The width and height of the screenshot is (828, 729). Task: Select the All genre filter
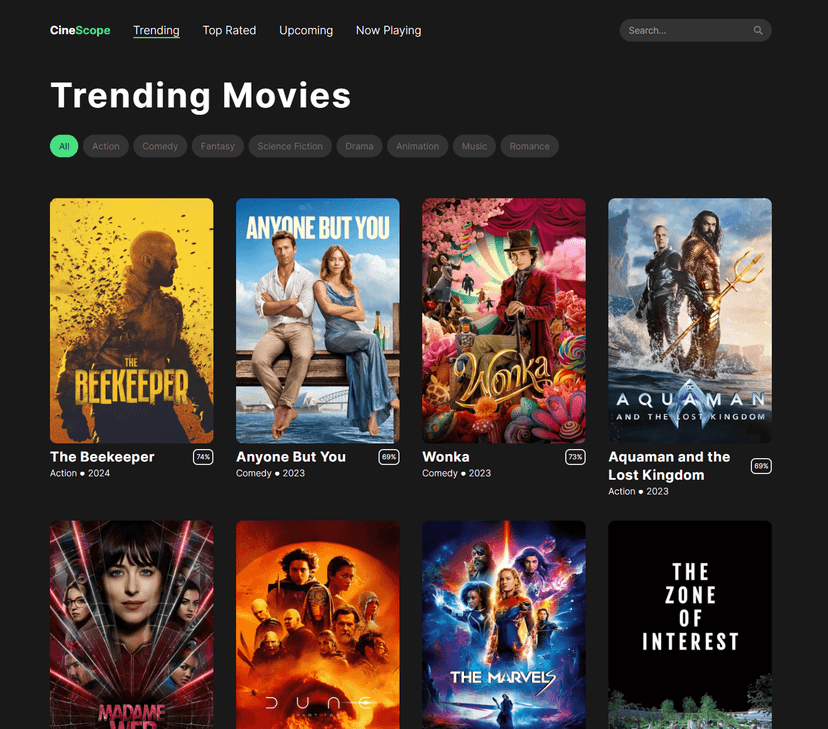[64, 146]
